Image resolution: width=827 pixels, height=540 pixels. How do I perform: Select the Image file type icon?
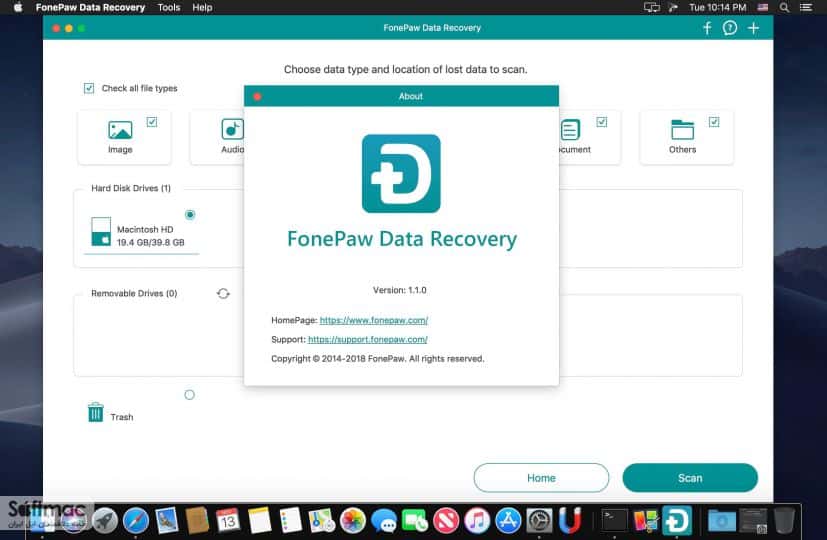click(120, 130)
